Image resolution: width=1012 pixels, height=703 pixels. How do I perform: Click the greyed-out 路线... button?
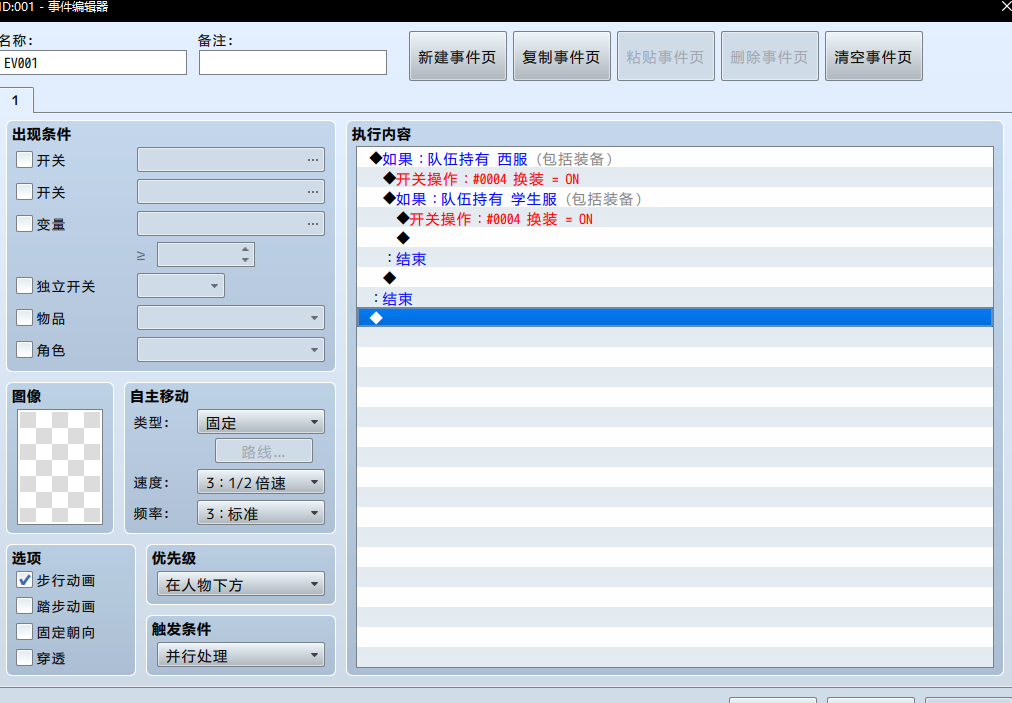pos(263,451)
